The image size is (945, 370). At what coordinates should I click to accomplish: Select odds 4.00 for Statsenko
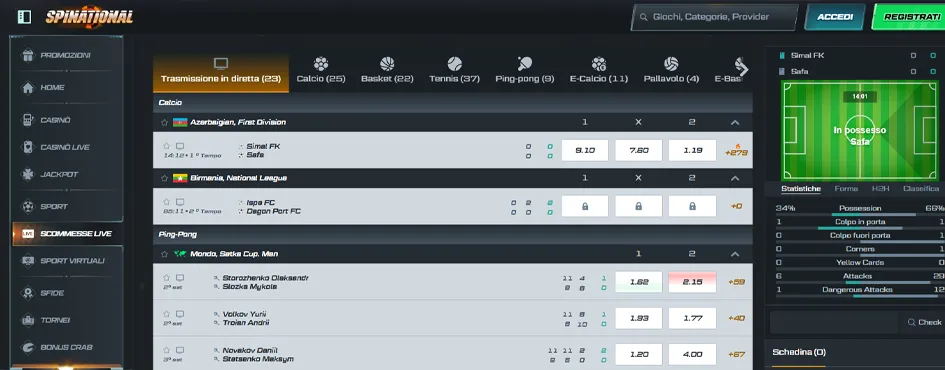[x=692, y=354]
